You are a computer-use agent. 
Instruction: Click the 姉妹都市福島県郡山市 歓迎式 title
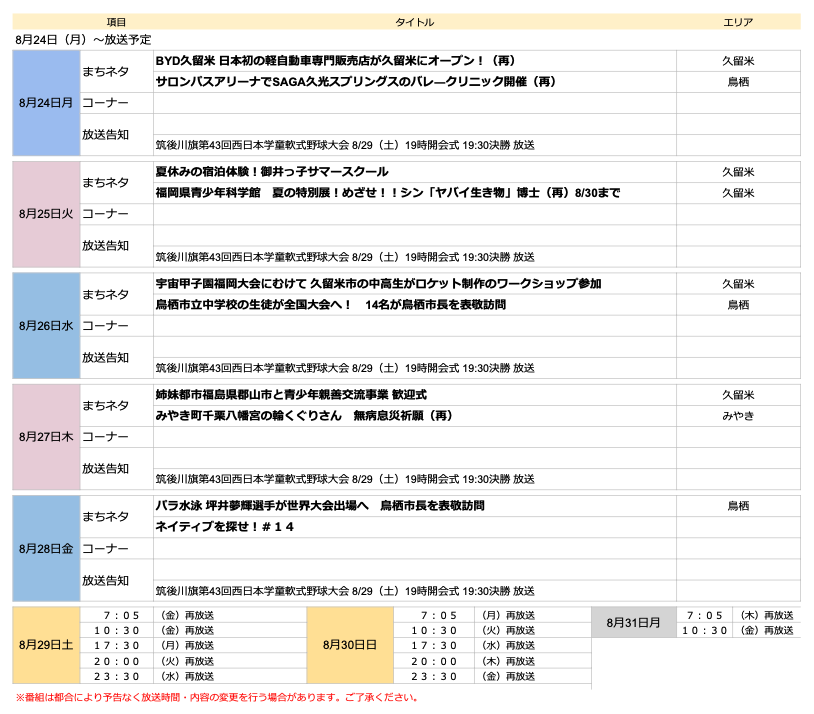point(291,395)
